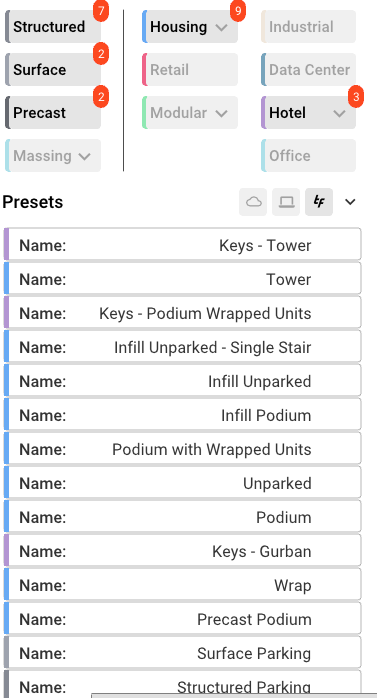377x698 pixels.
Task: Select the TestFit presets icon
Action: (319, 202)
